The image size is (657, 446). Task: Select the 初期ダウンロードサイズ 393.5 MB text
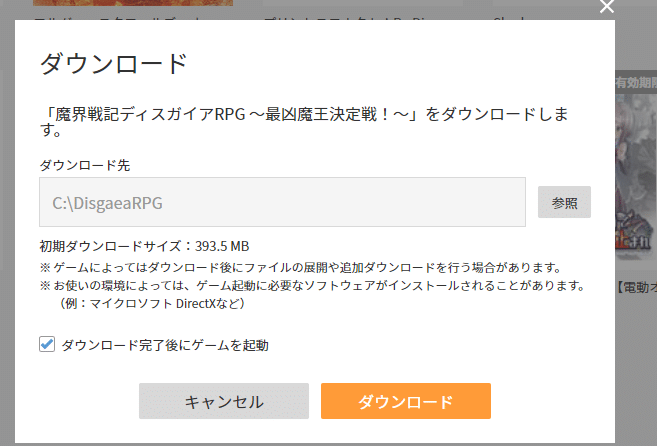pos(144,246)
